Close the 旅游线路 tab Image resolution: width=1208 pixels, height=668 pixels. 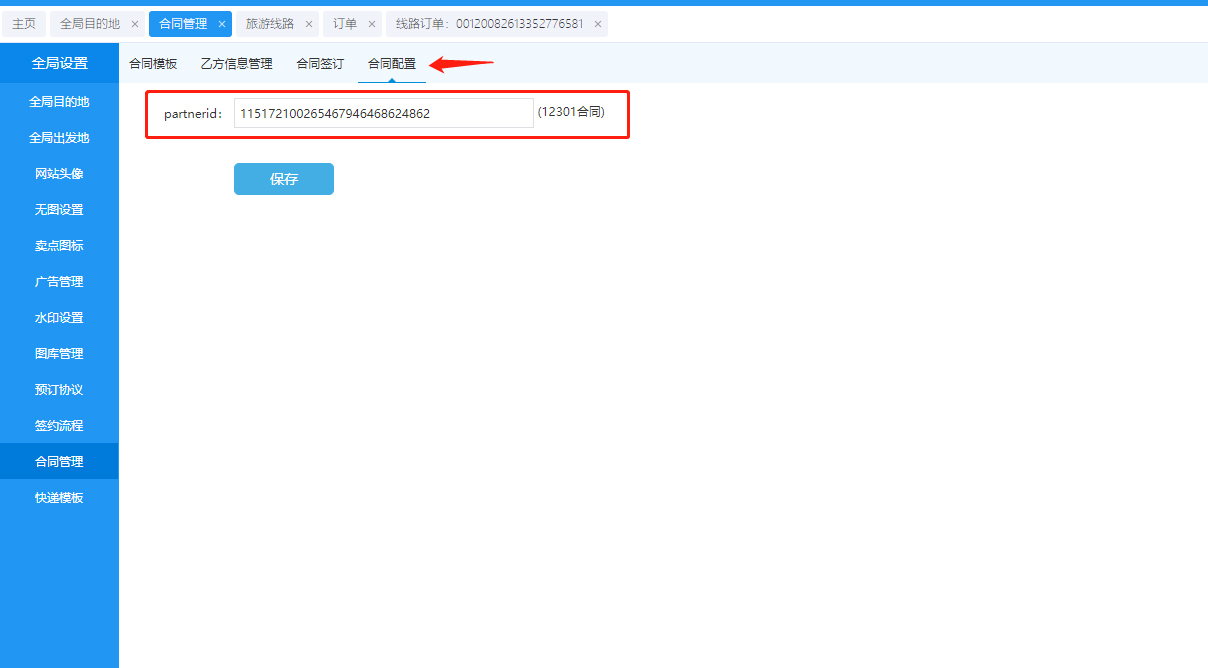click(309, 24)
